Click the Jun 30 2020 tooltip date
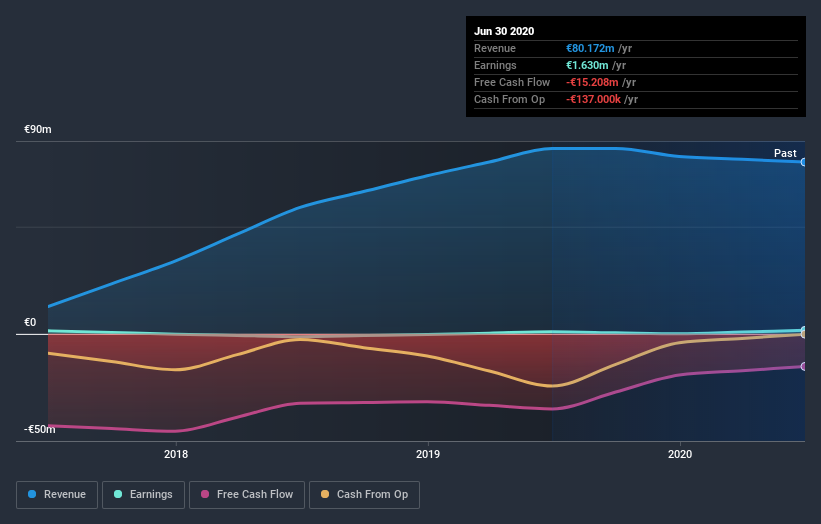821x524 pixels. click(504, 31)
